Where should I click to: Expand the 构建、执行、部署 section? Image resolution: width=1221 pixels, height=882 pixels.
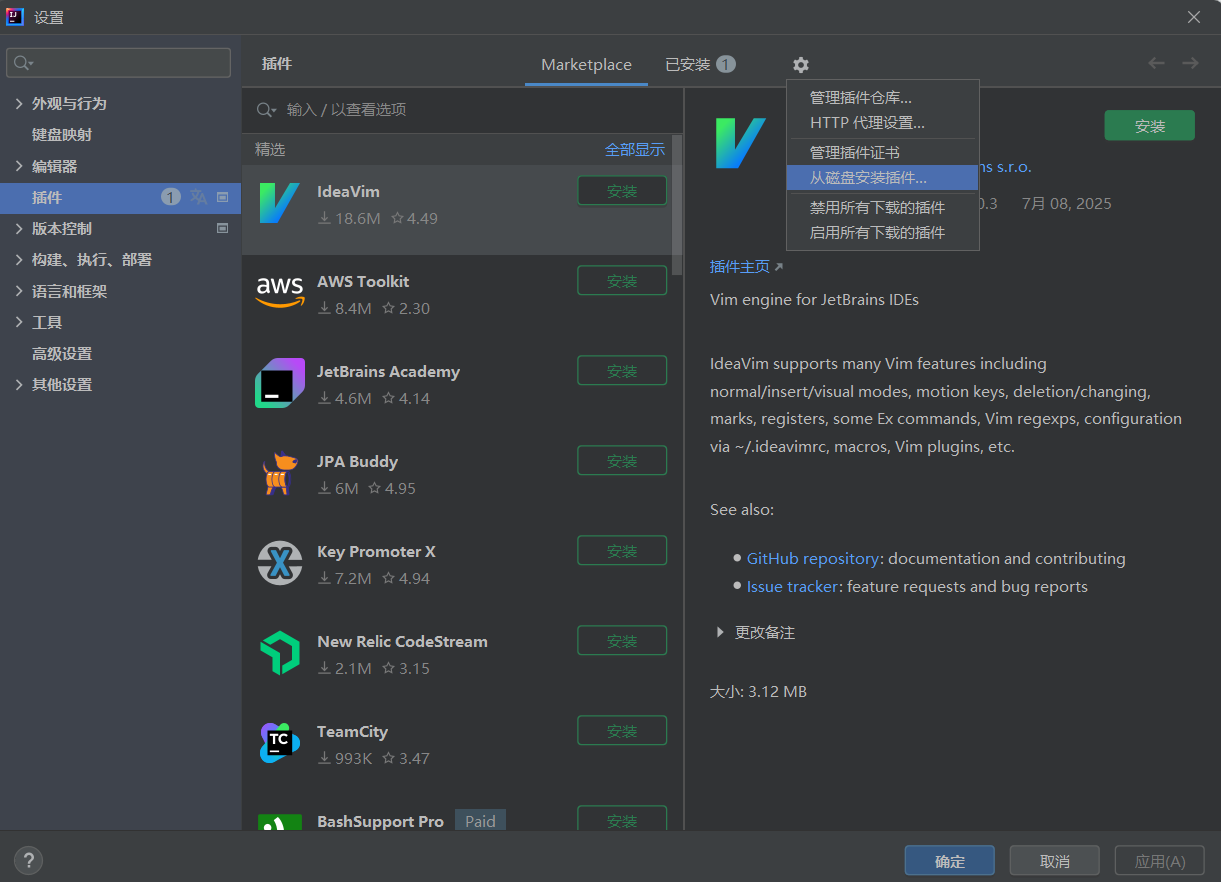pos(19,259)
